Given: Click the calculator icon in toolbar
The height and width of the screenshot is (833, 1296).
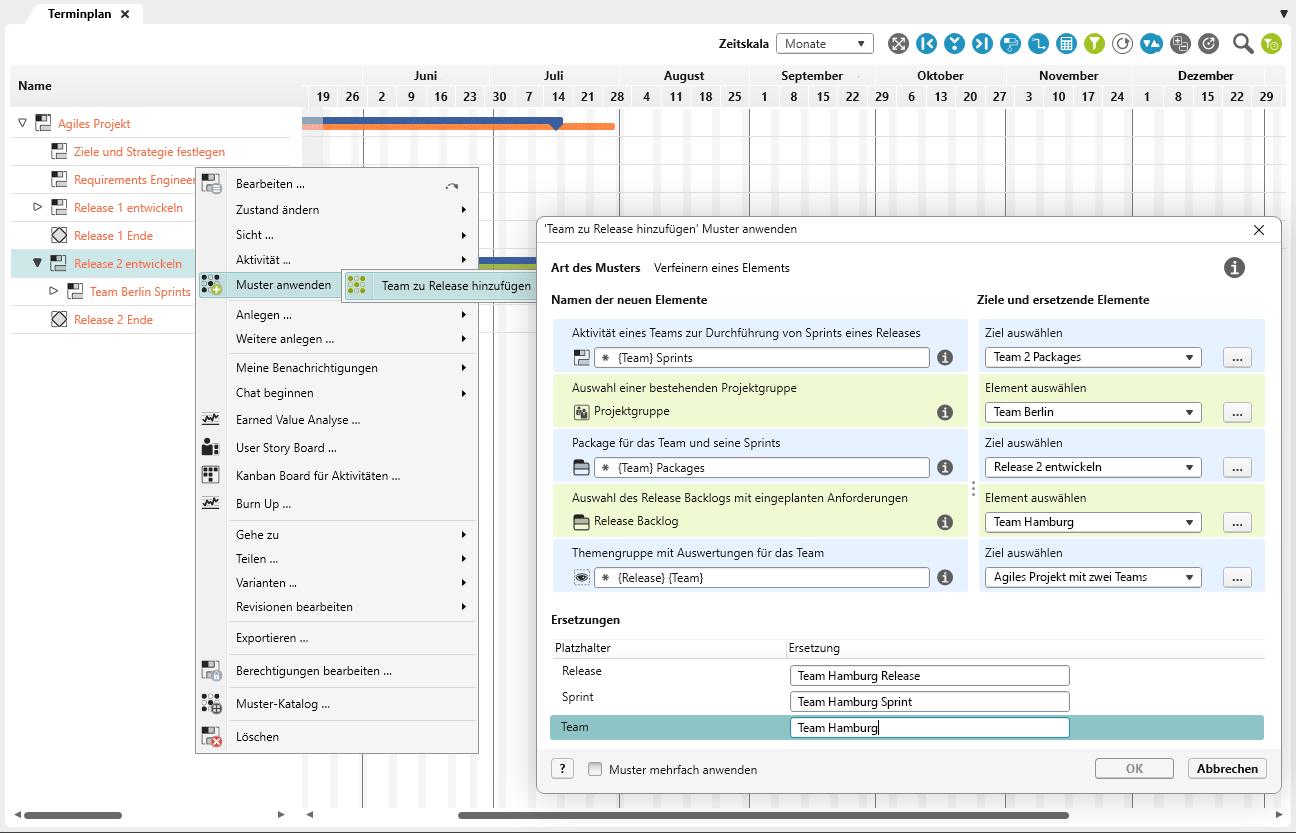Looking at the screenshot, I should (x=1067, y=43).
